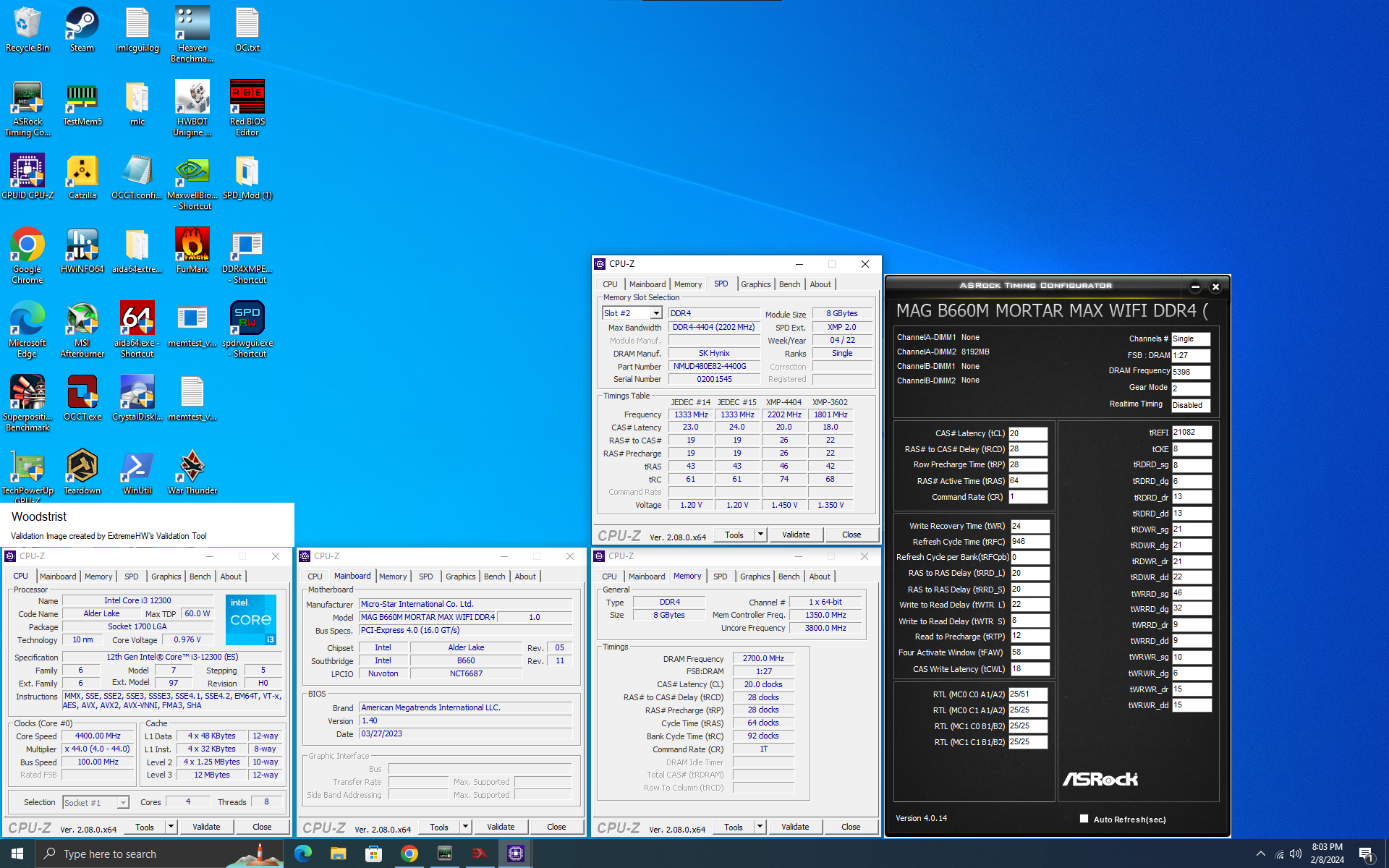Open Microsoft Edge desktop icon
The width and height of the screenshot is (1389, 868).
coord(27,330)
